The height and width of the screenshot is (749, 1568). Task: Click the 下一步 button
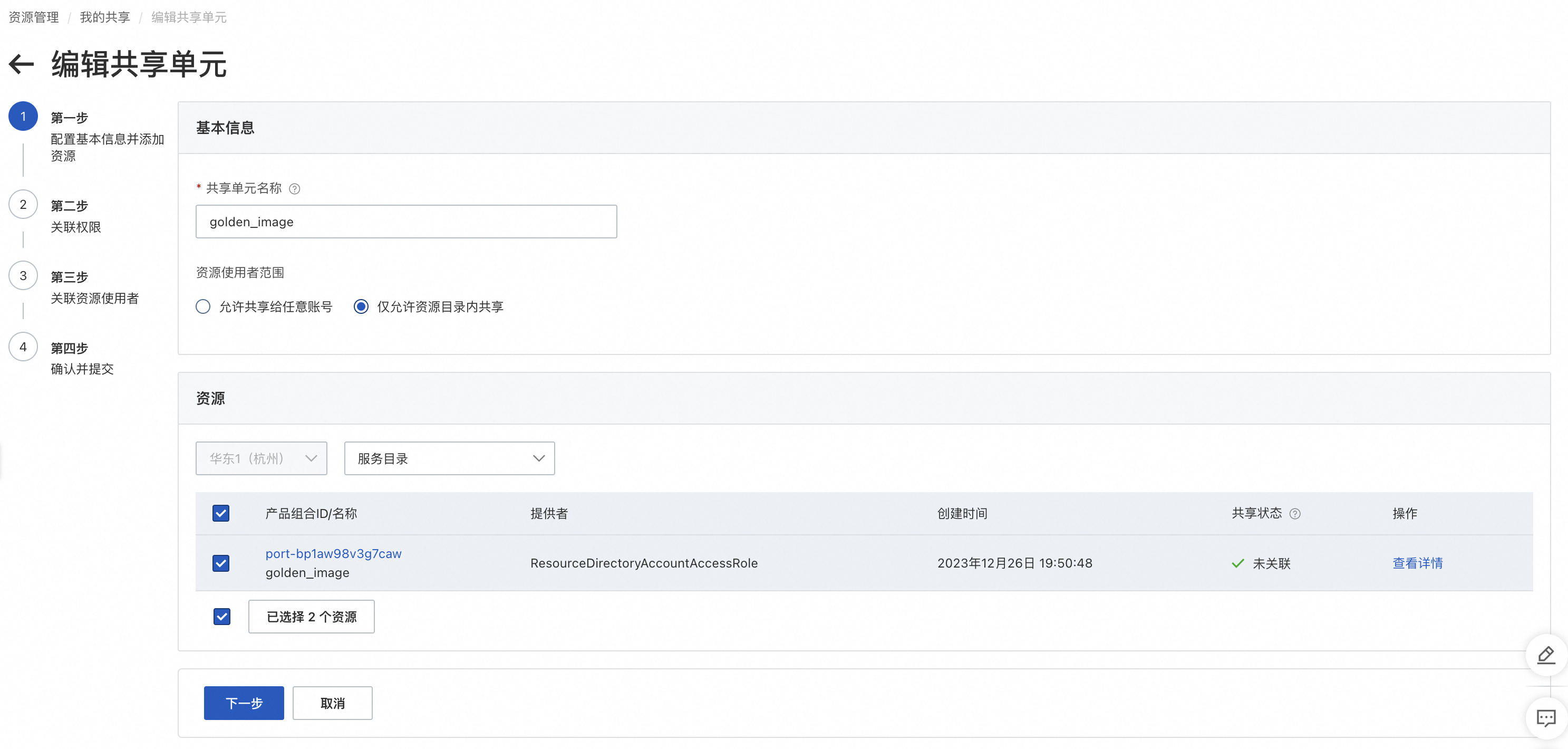[244, 703]
